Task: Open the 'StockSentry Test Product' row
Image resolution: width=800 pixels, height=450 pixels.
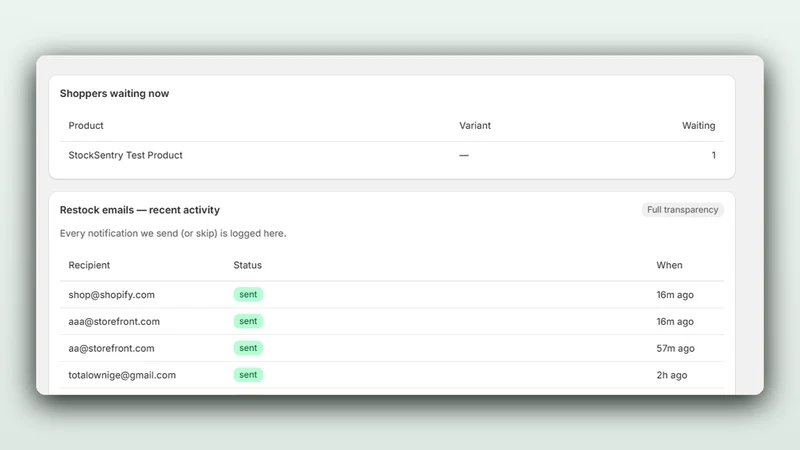Action: click(x=392, y=155)
